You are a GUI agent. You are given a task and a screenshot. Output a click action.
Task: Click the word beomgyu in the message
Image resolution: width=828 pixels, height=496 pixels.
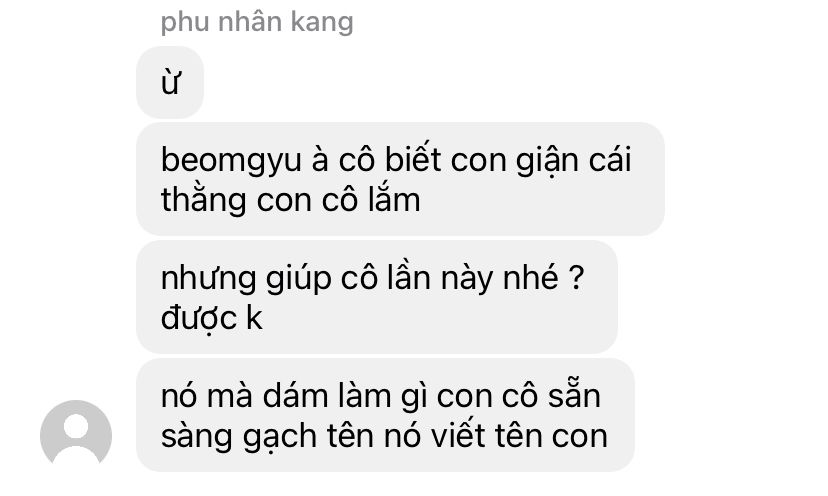point(231,161)
